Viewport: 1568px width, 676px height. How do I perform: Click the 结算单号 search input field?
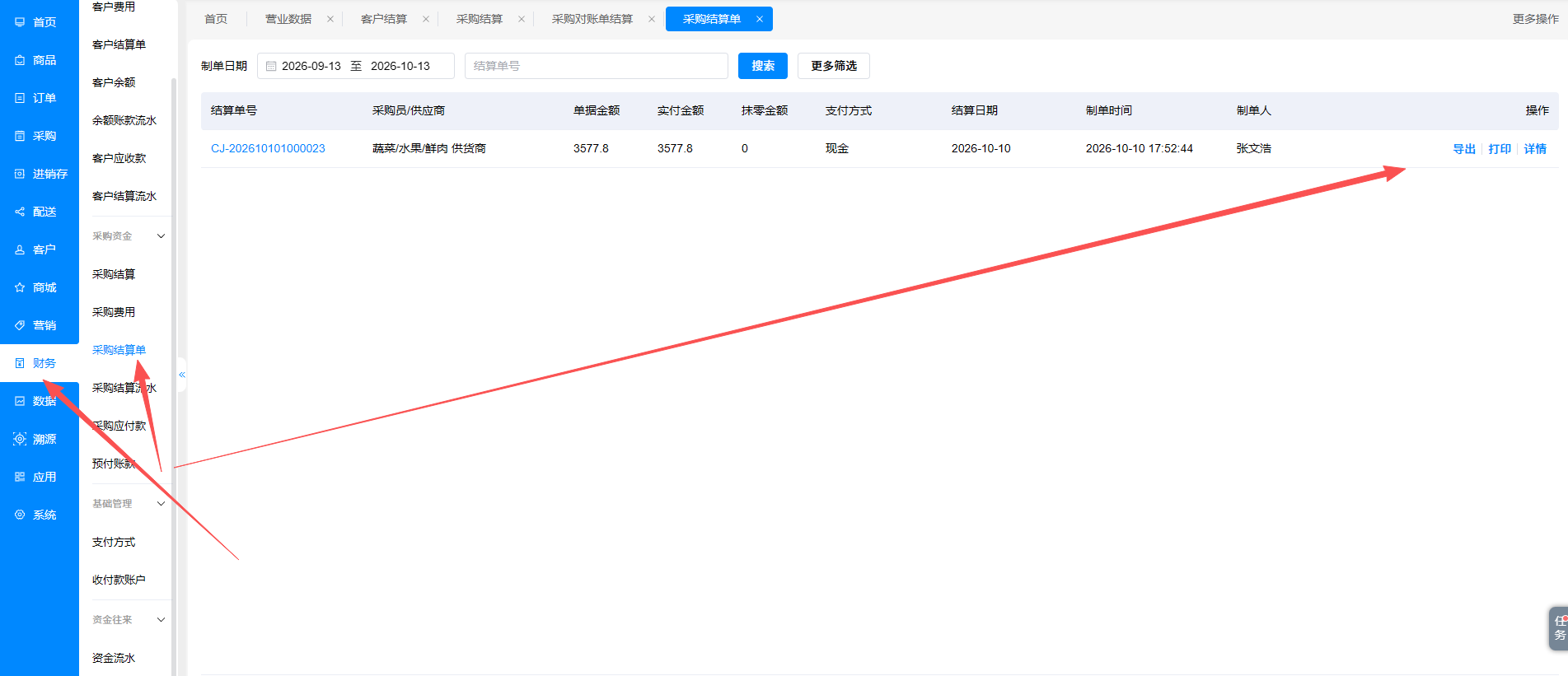click(x=597, y=66)
